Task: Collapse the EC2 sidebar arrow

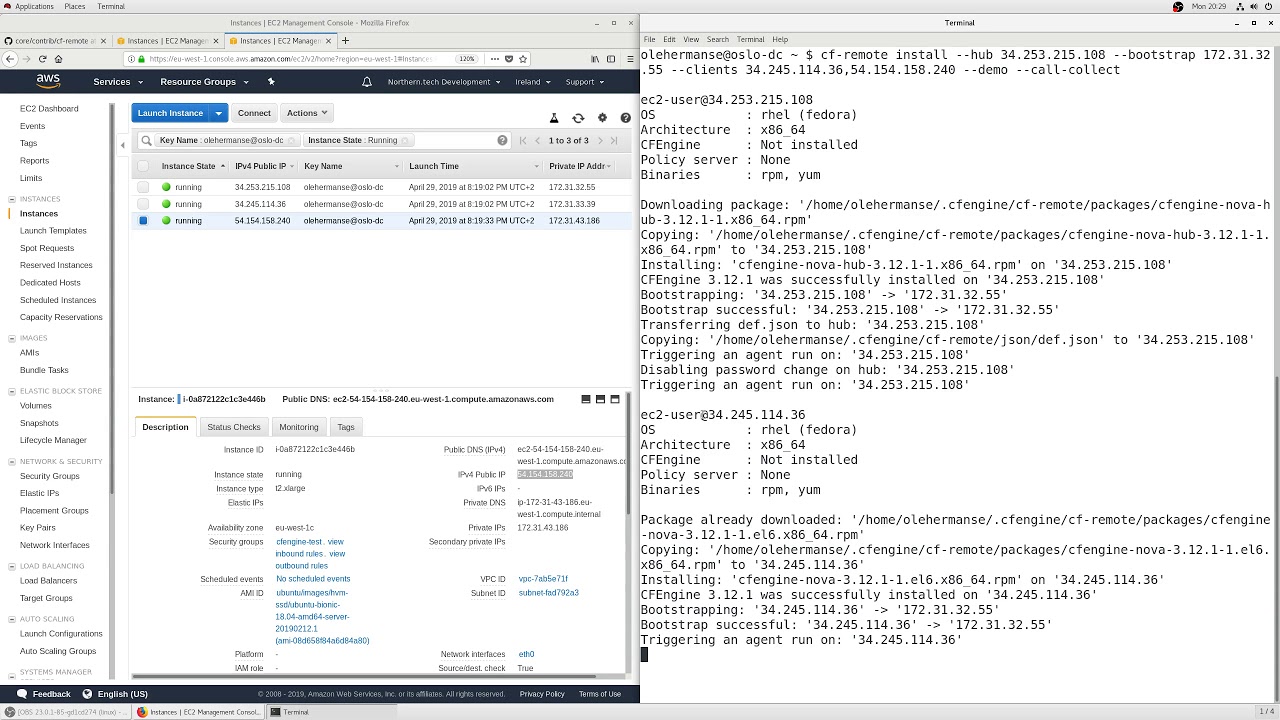Action: 123,145
